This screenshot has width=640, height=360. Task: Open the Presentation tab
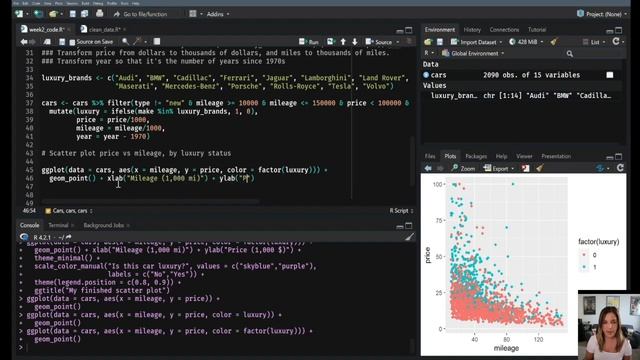click(556, 156)
